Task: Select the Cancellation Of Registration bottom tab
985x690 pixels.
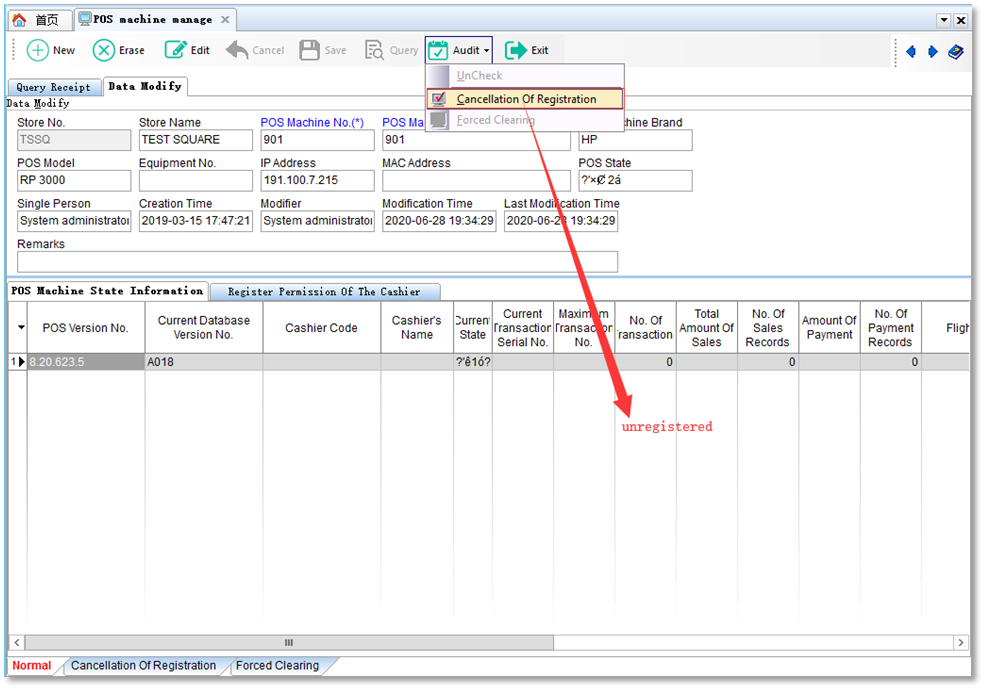Action: point(143,665)
